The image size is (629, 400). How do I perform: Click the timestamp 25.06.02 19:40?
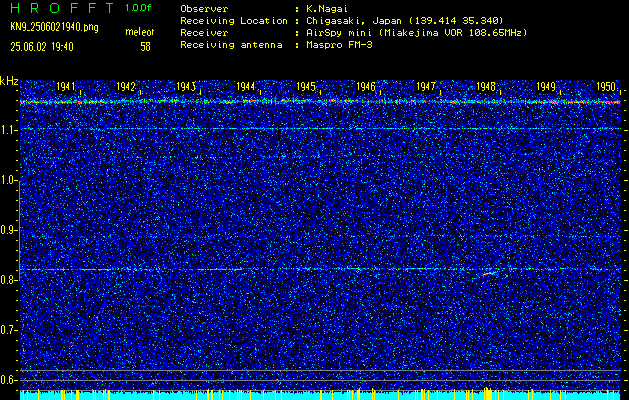click(42, 47)
